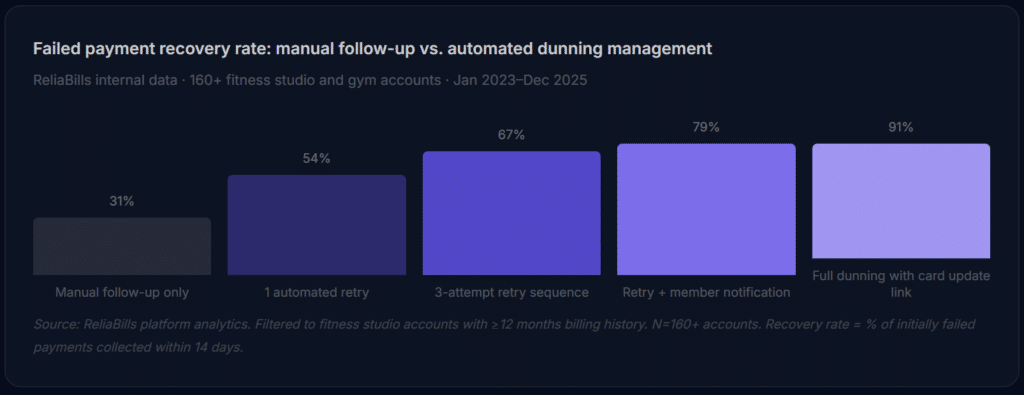The width and height of the screenshot is (1024, 395).
Task: Select the 67% value label
Action: point(511,135)
